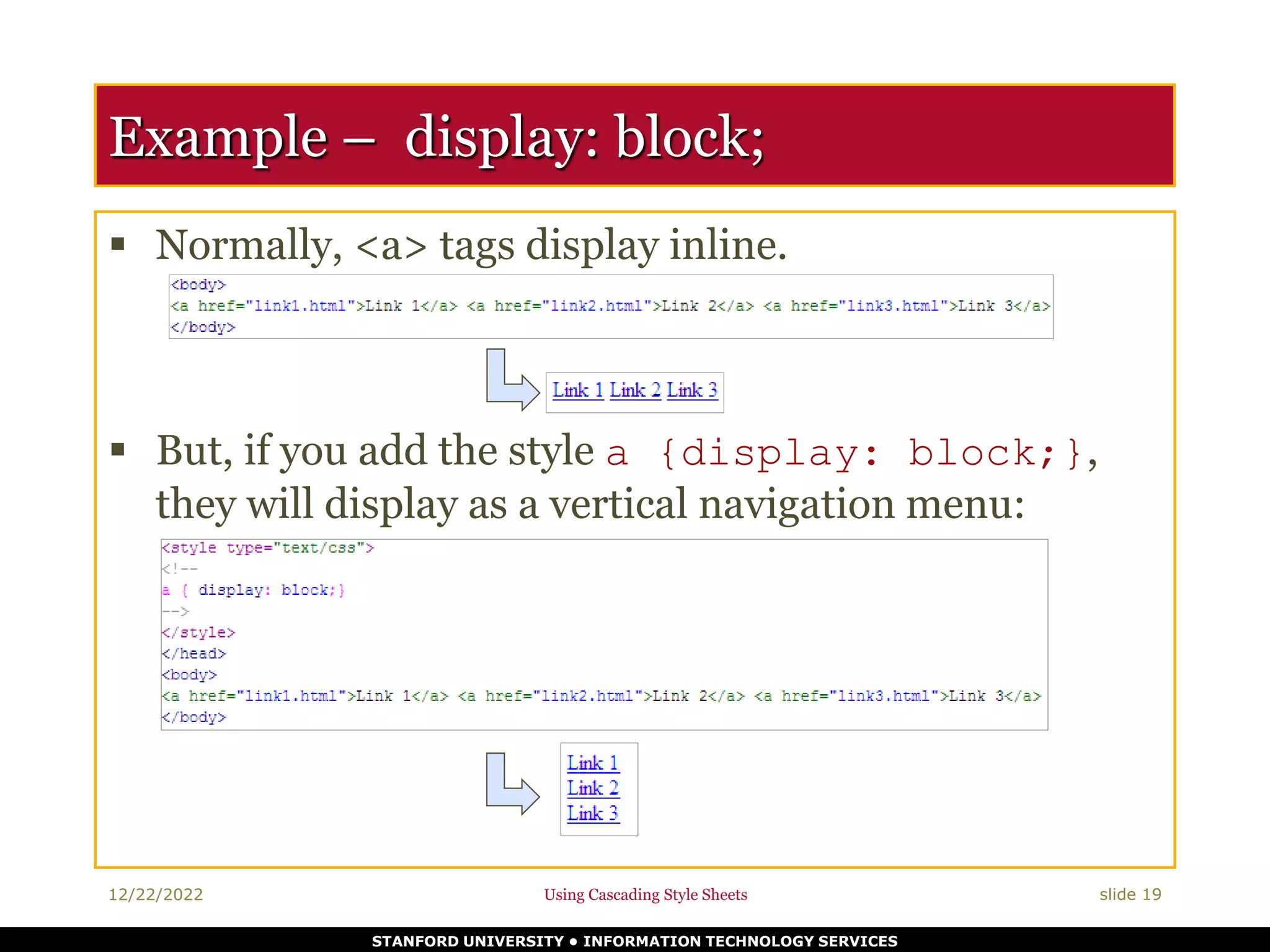Click the text 'they will display as a vertical navigation menu:'

590,504
